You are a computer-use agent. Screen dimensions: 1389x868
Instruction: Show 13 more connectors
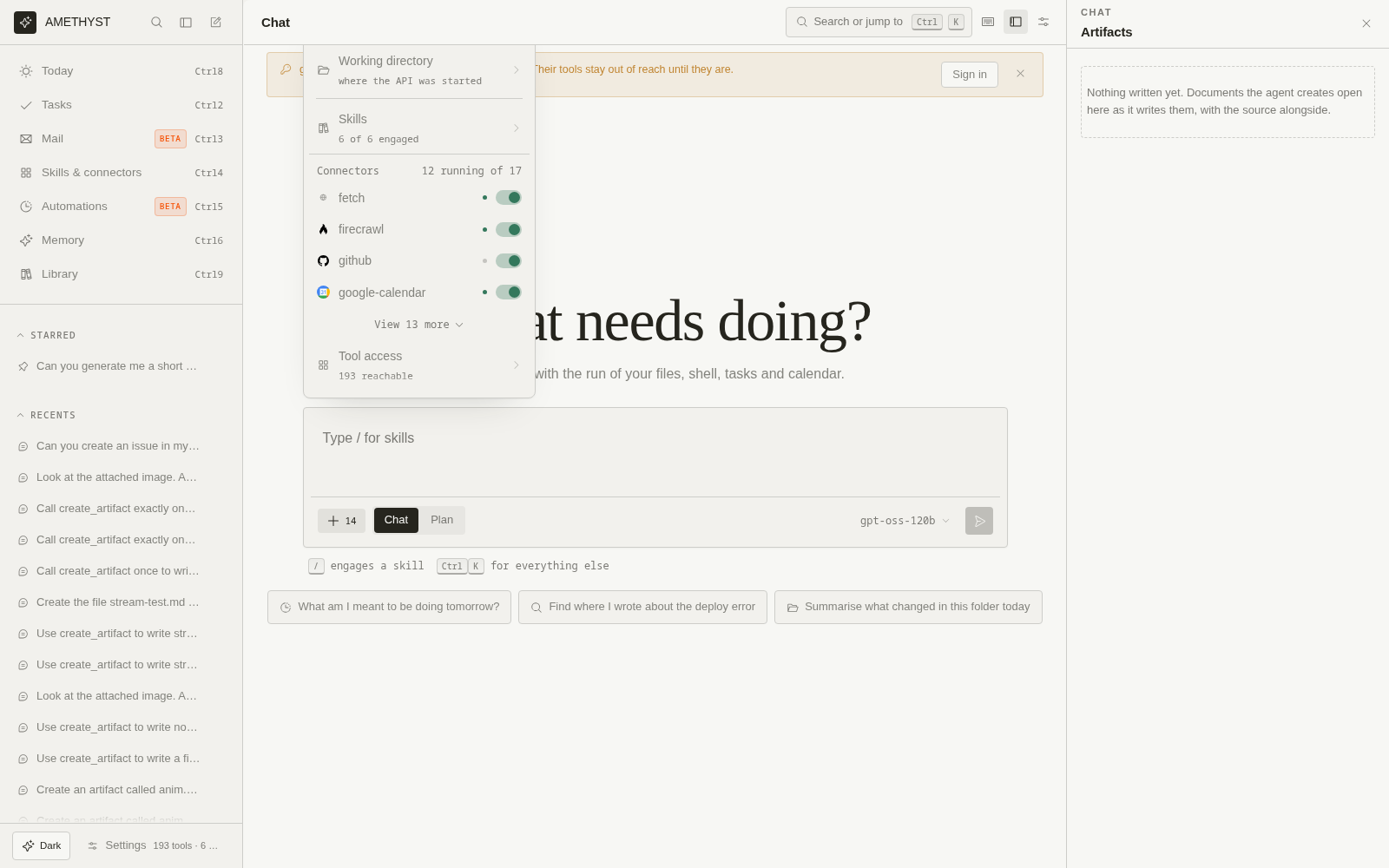click(x=419, y=325)
